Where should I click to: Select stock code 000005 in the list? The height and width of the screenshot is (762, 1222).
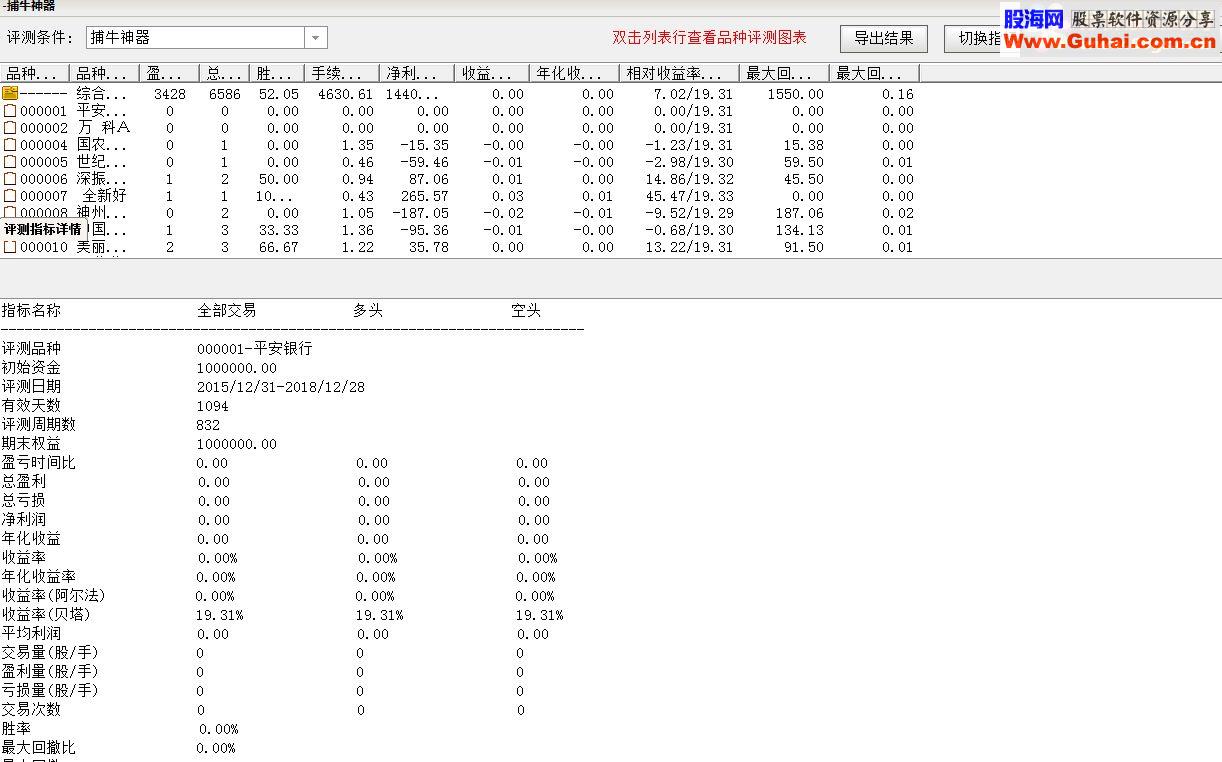coord(43,162)
